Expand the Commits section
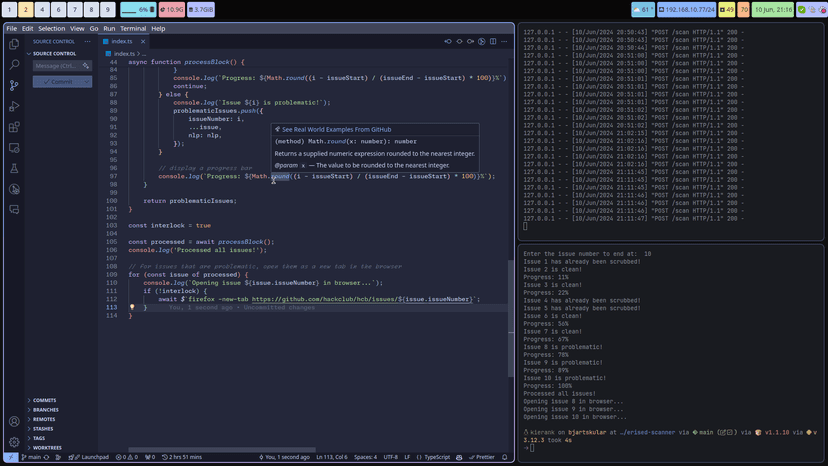Image resolution: width=828 pixels, height=466 pixels. 44,400
